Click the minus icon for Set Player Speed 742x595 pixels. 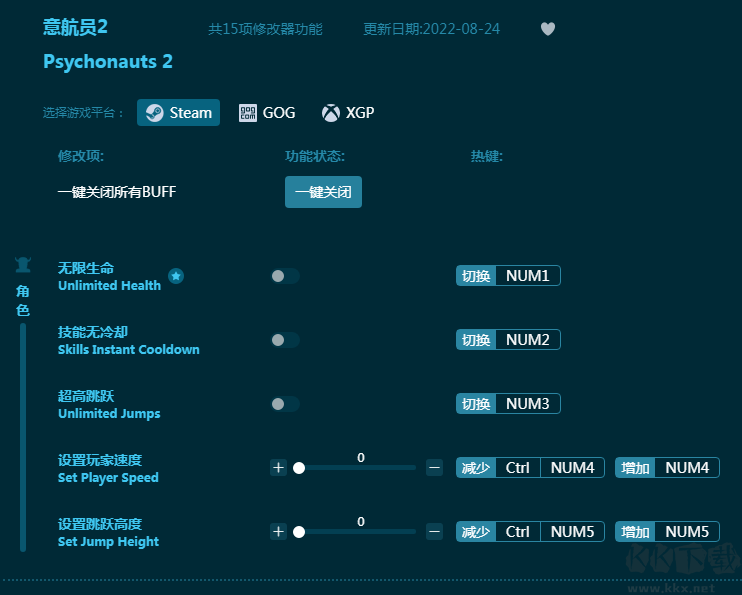[434, 467]
